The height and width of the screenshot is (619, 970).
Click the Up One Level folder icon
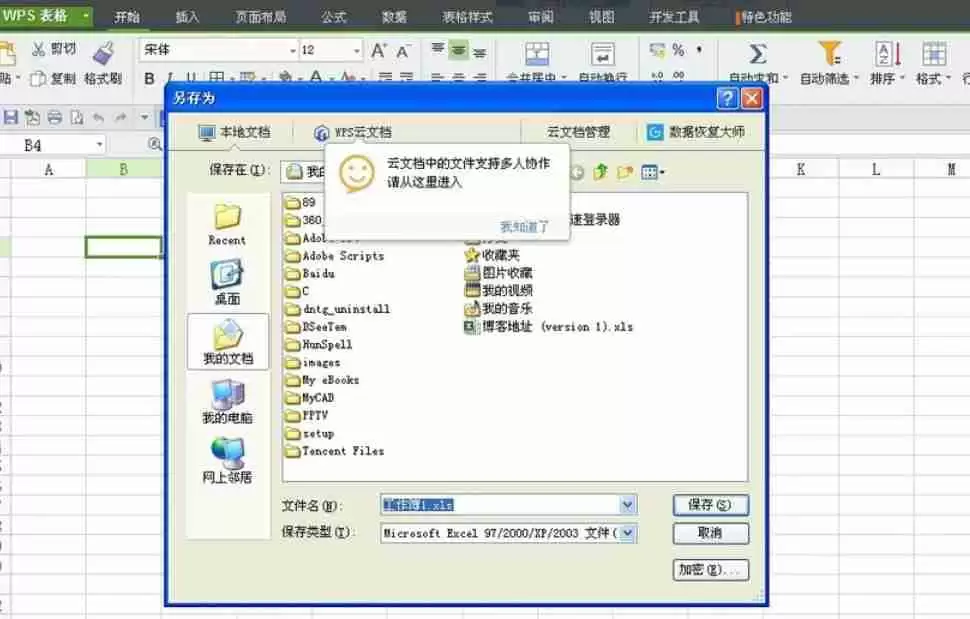coord(598,171)
